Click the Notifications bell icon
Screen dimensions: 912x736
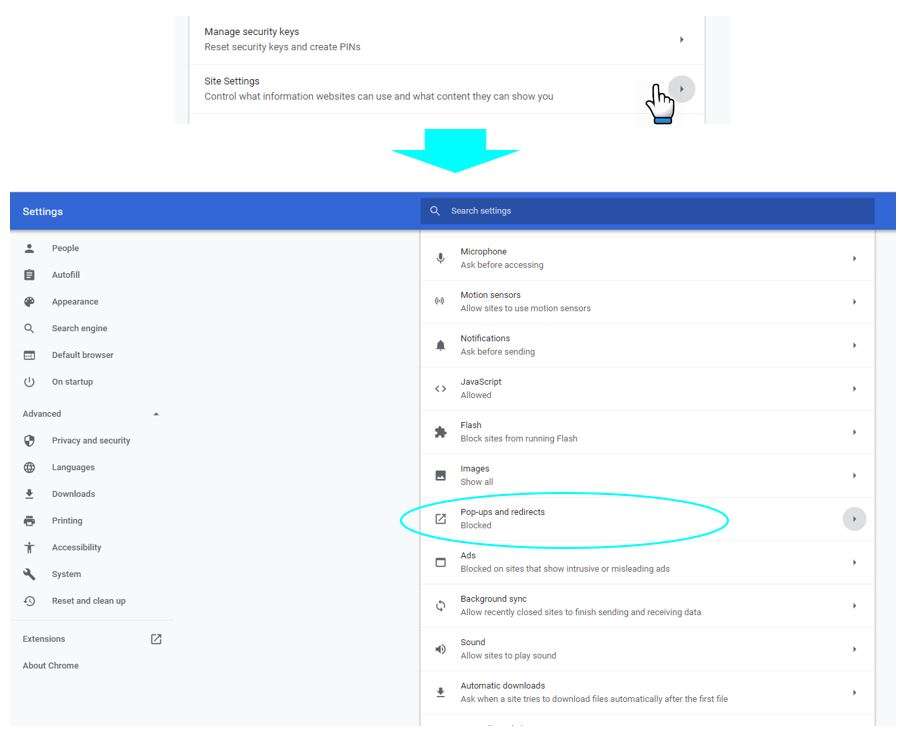coord(441,345)
